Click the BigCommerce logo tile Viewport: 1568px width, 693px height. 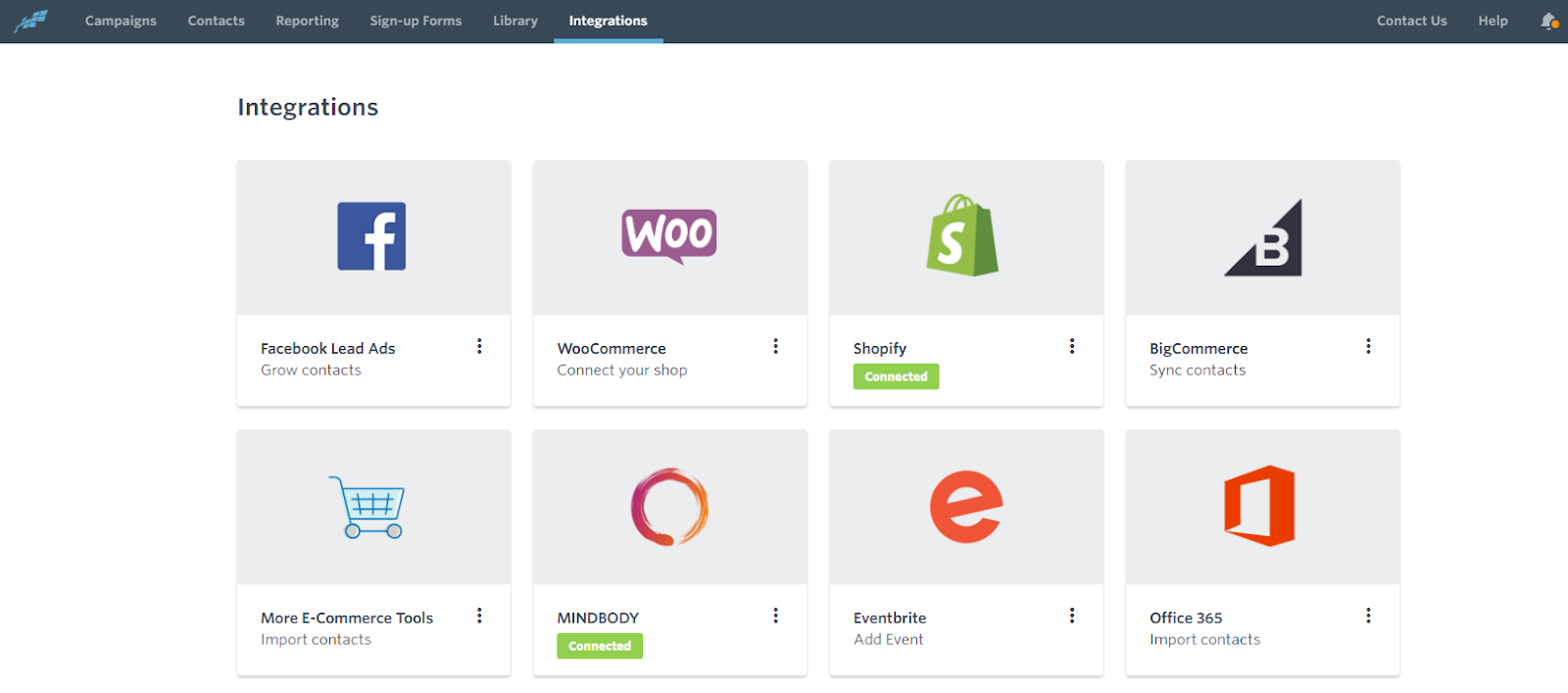[x=1263, y=237]
